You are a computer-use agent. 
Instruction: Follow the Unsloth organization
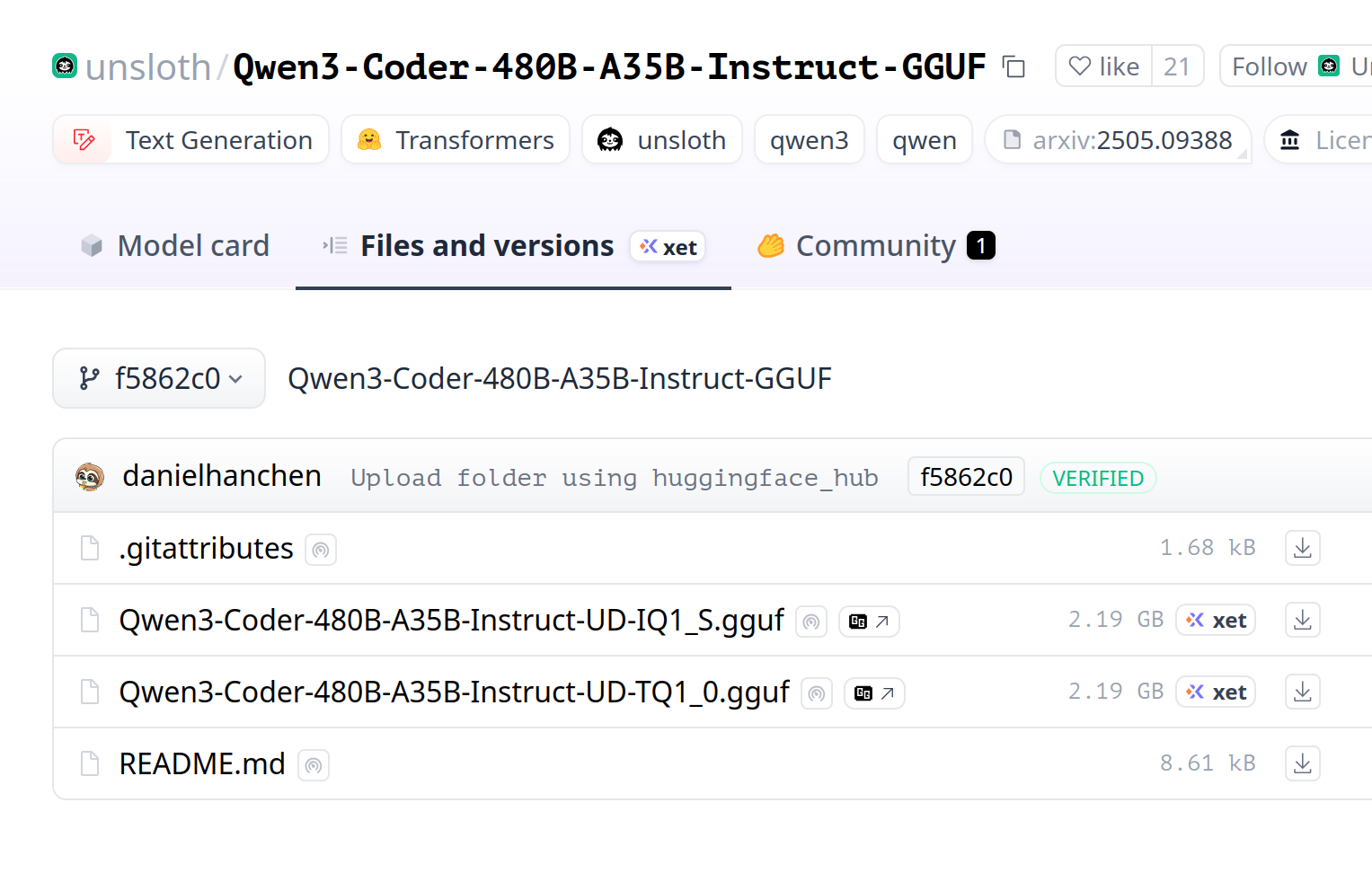(x=1297, y=66)
